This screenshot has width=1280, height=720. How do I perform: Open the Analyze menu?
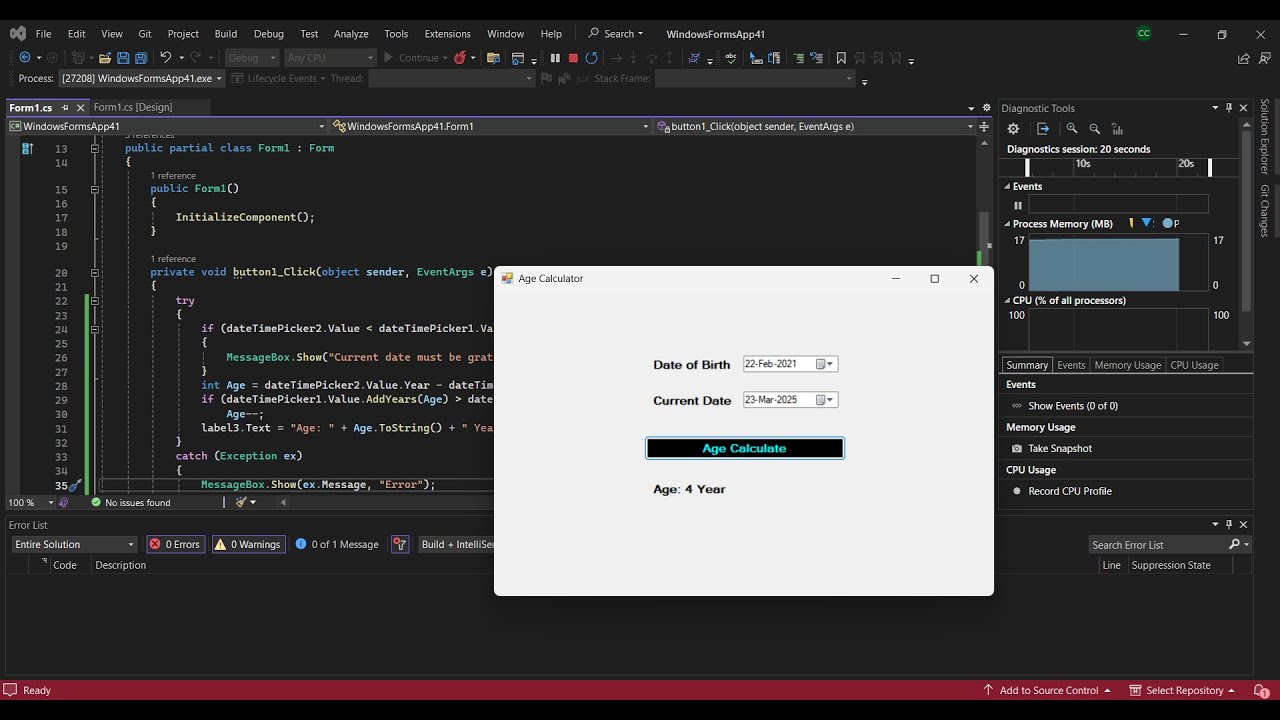pyautogui.click(x=351, y=33)
